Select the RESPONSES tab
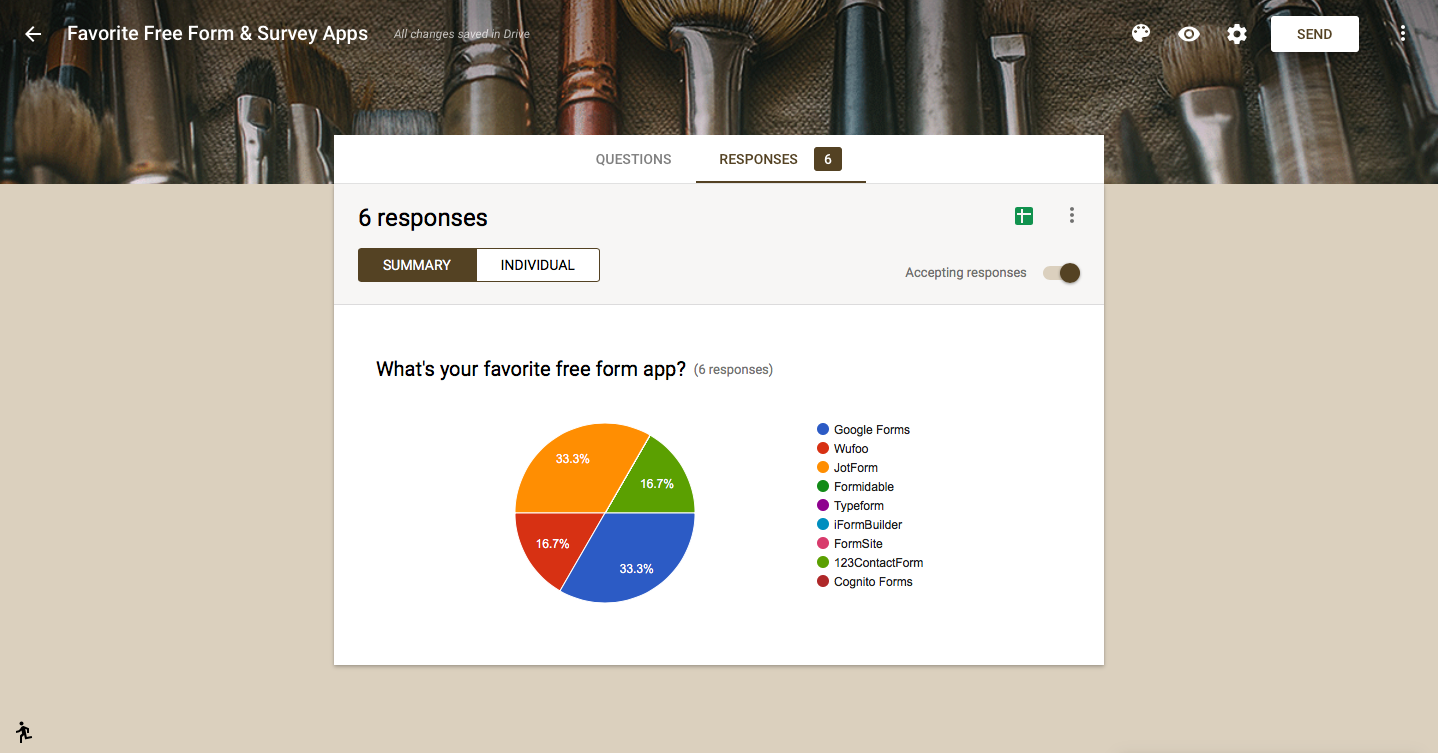The height and width of the screenshot is (753, 1438). tap(758, 159)
